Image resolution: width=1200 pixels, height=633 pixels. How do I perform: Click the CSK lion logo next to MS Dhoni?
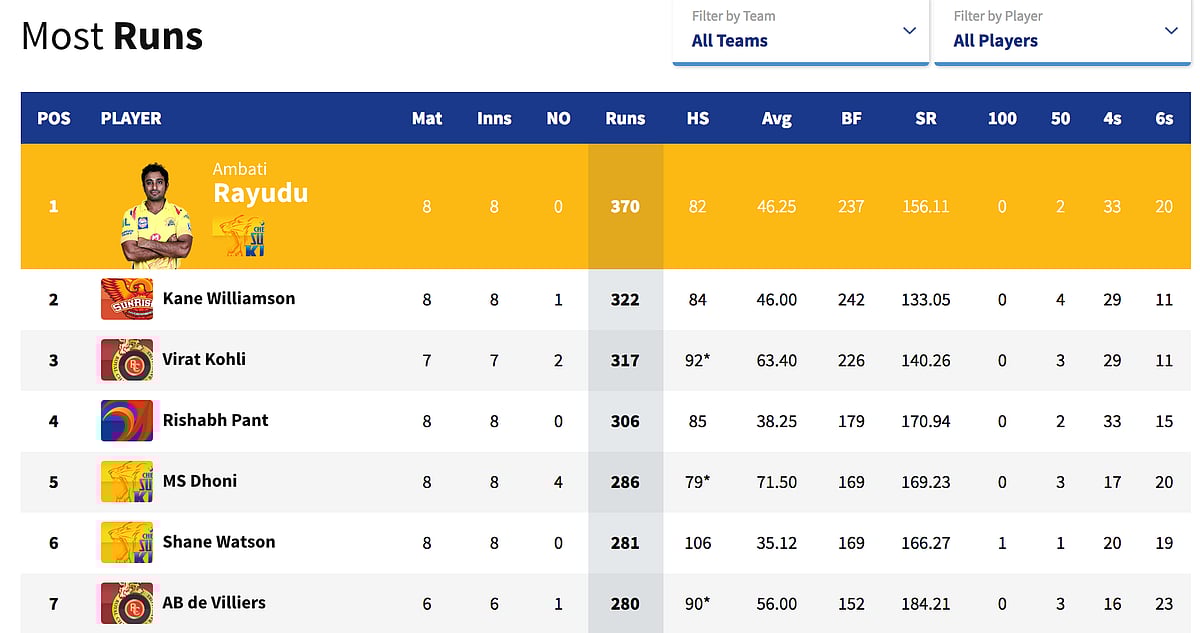(x=126, y=482)
